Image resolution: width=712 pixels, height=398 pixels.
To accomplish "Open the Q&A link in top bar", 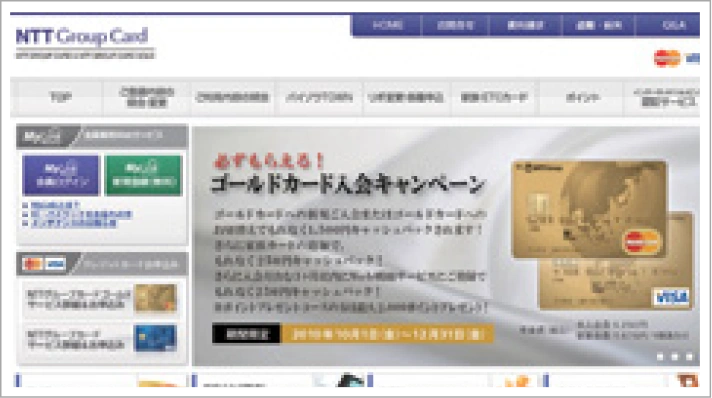I will (673, 25).
